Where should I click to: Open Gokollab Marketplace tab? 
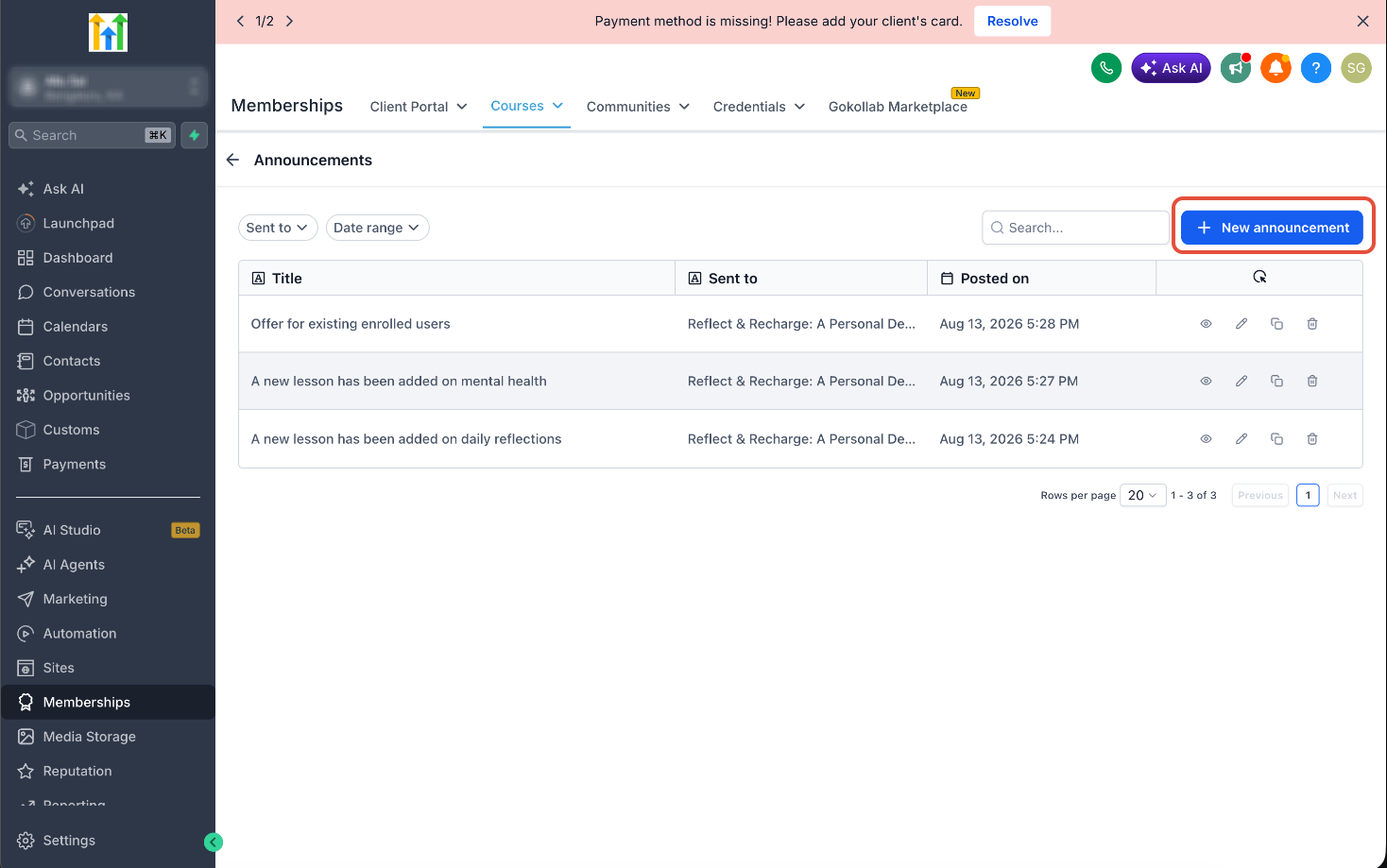(x=898, y=107)
